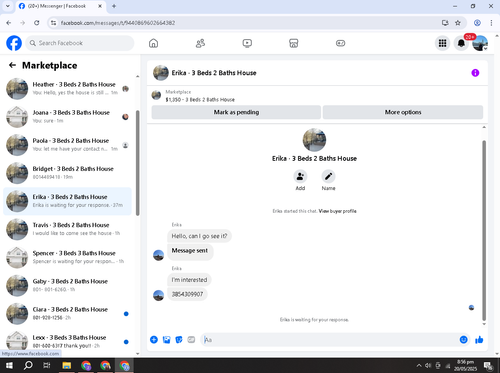The height and width of the screenshot is (373, 500).
Task: Open the emoji picker icon
Action: (463, 340)
